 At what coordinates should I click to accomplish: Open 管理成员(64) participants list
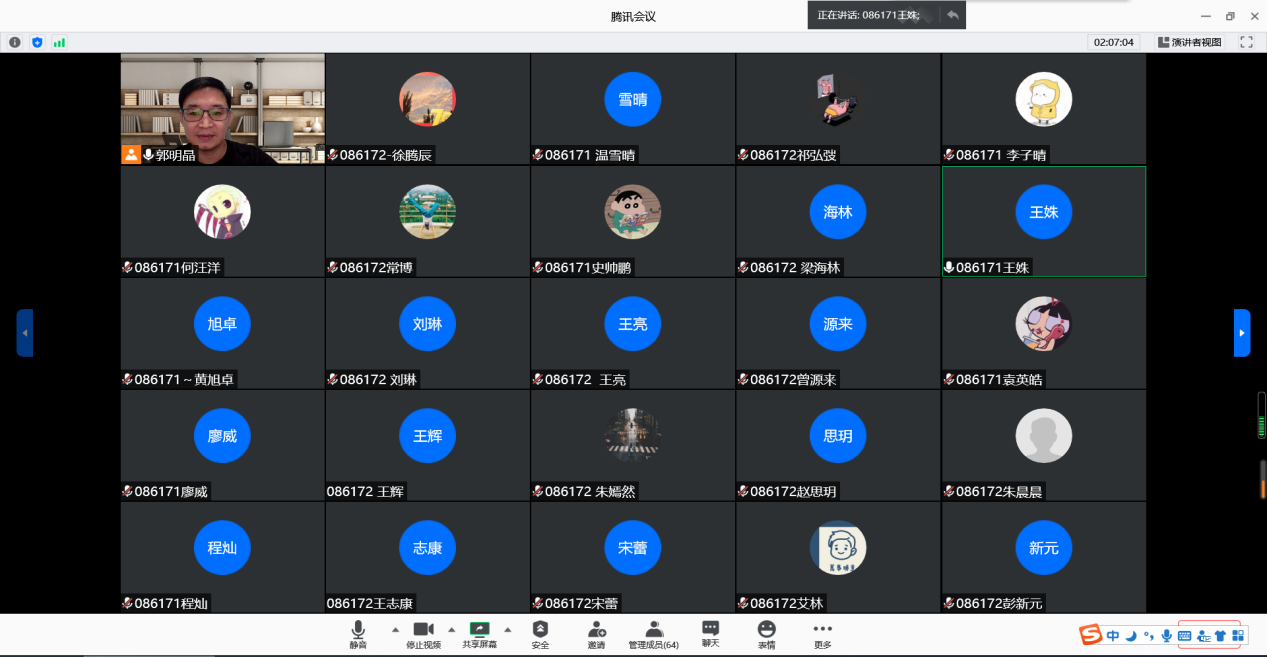tap(653, 634)
